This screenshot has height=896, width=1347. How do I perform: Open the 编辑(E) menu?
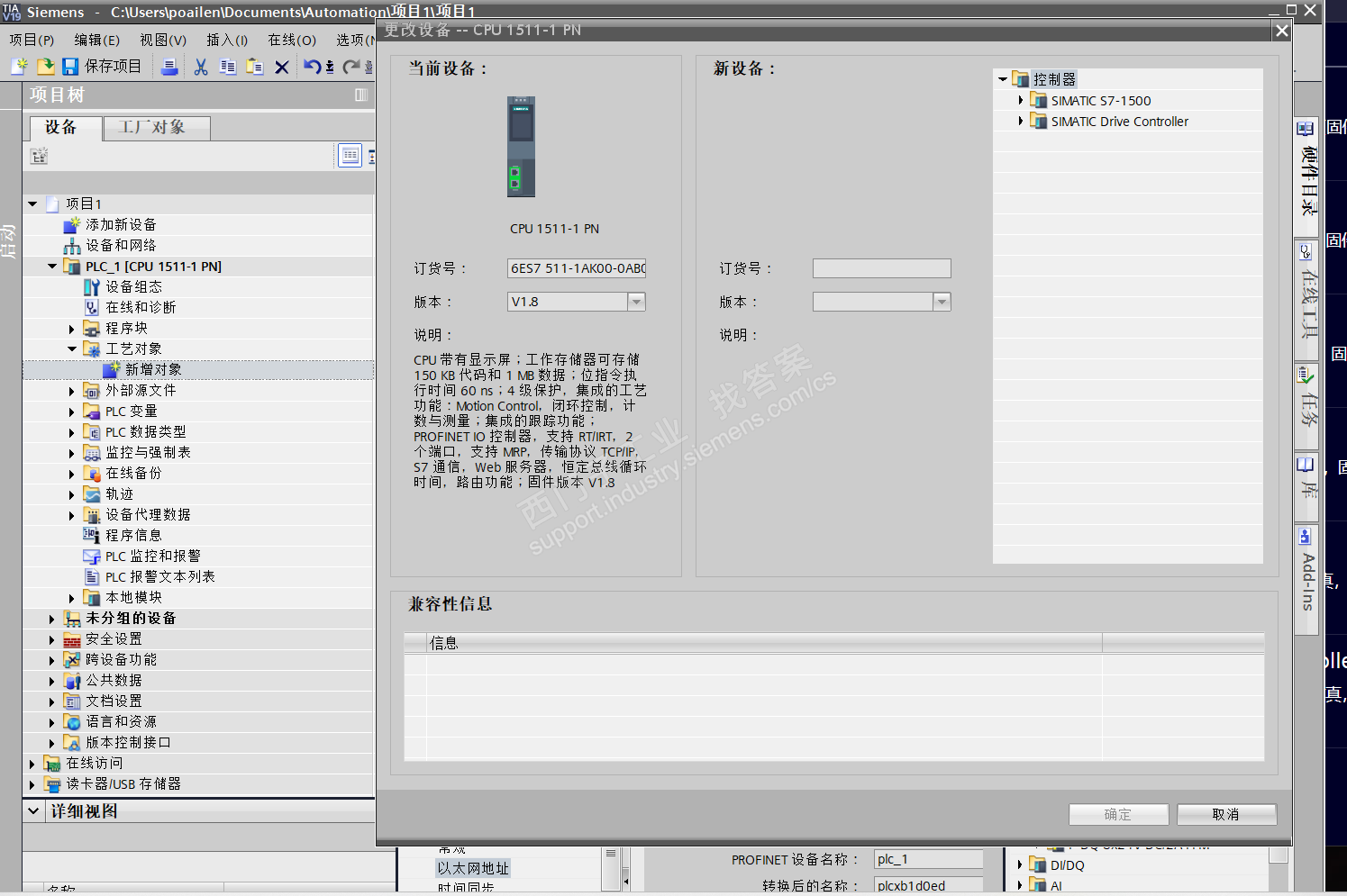(96, 40)
